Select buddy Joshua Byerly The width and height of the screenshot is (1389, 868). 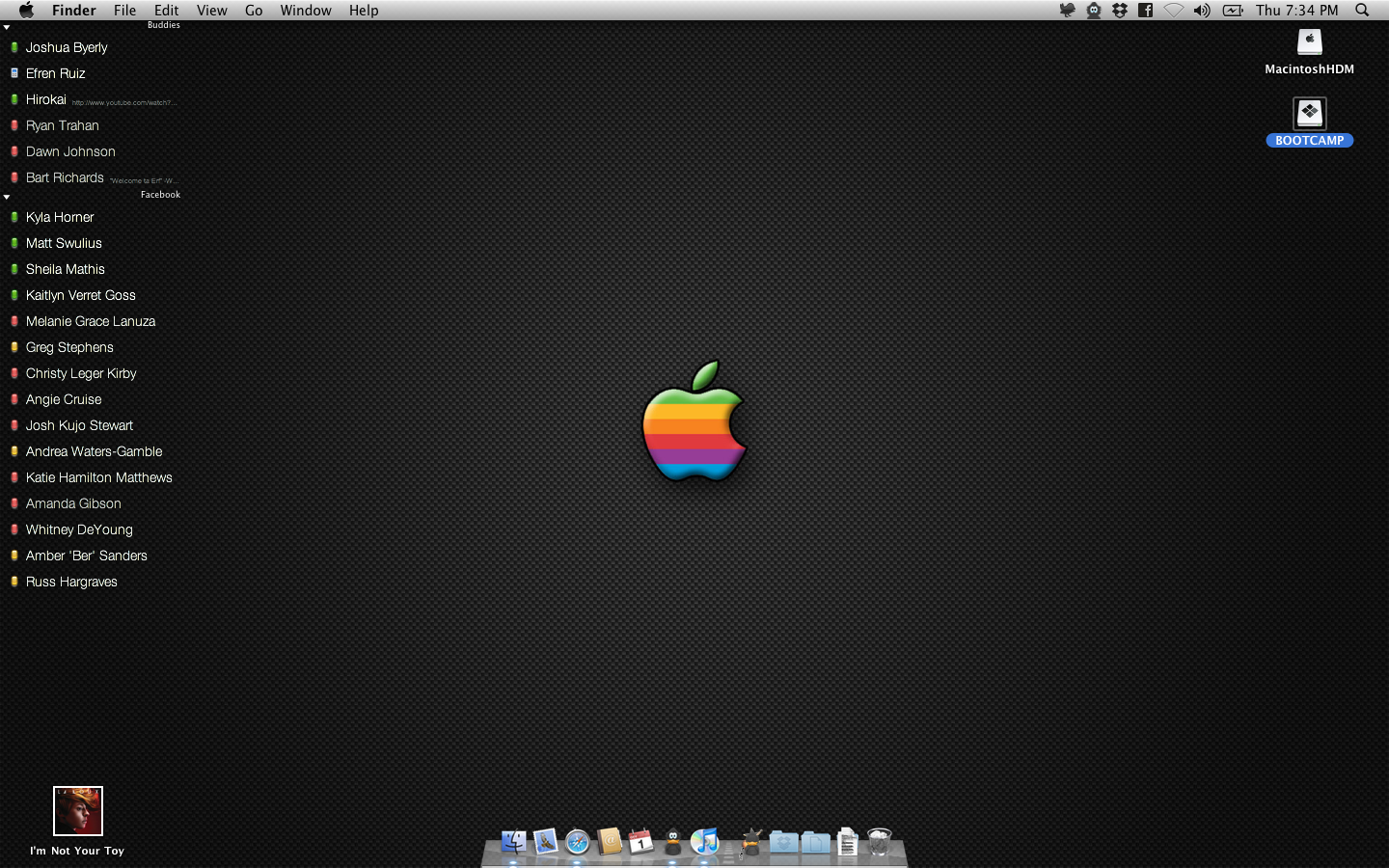pos(67,47)
